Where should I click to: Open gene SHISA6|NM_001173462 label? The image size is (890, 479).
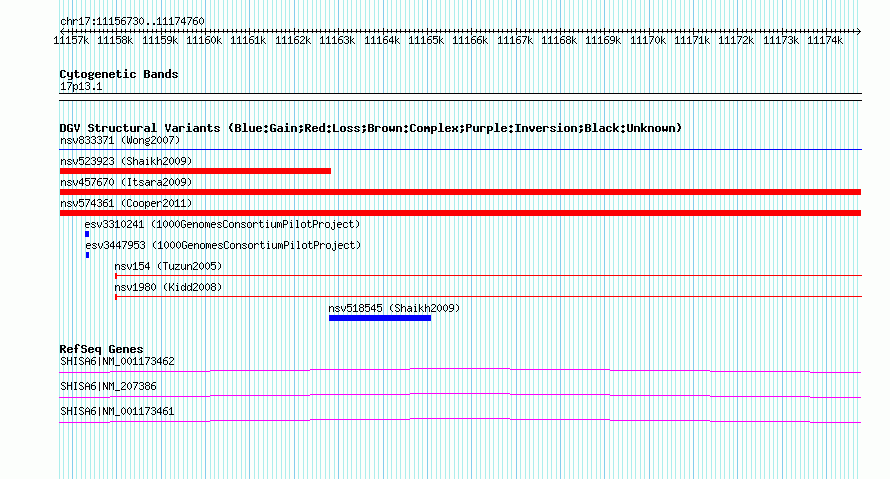[117, 362]
